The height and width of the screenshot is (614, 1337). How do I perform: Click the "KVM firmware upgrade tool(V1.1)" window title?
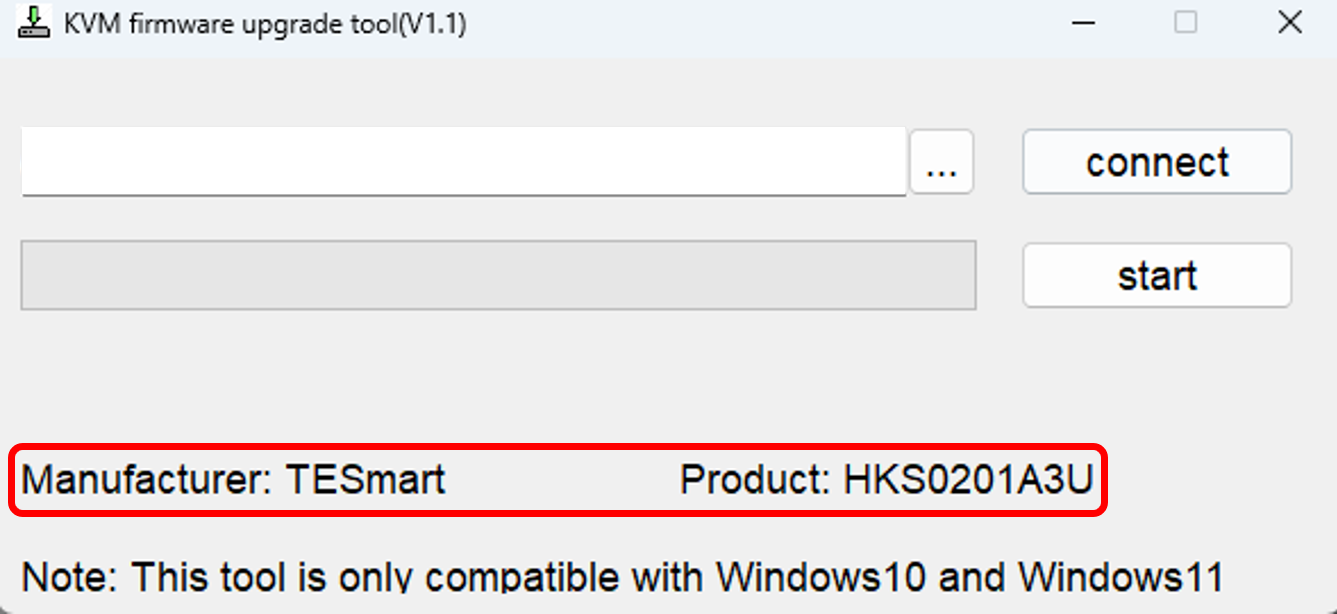pos(265,24)
